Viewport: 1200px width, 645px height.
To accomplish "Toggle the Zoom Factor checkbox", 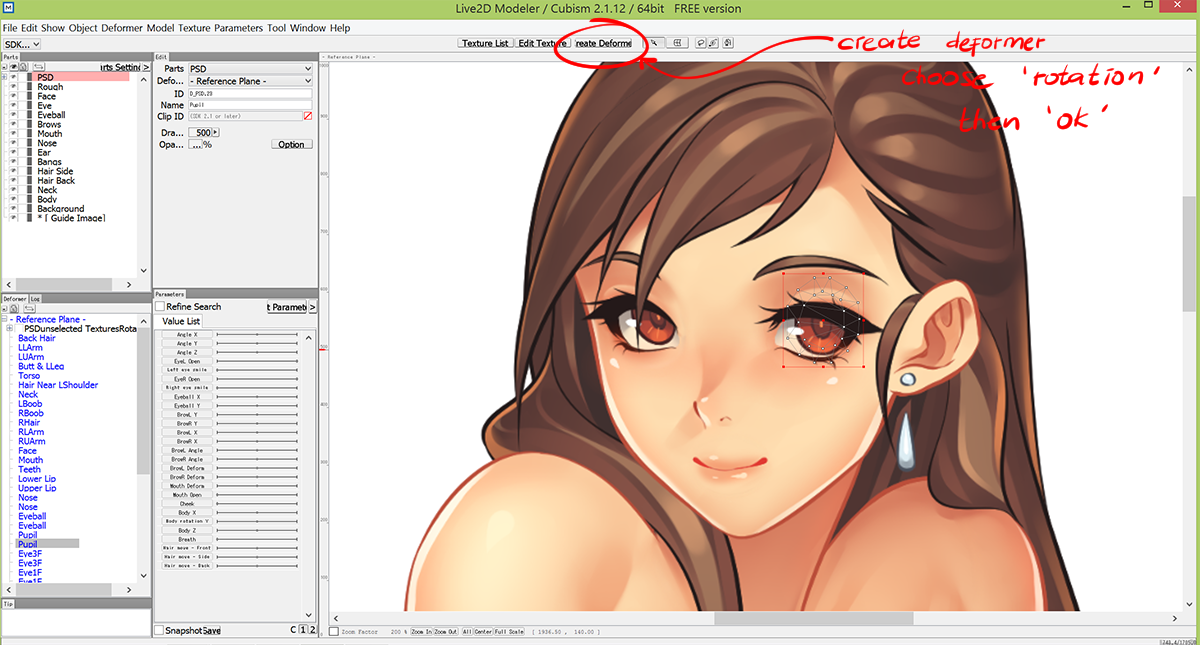I will [334, 632].
